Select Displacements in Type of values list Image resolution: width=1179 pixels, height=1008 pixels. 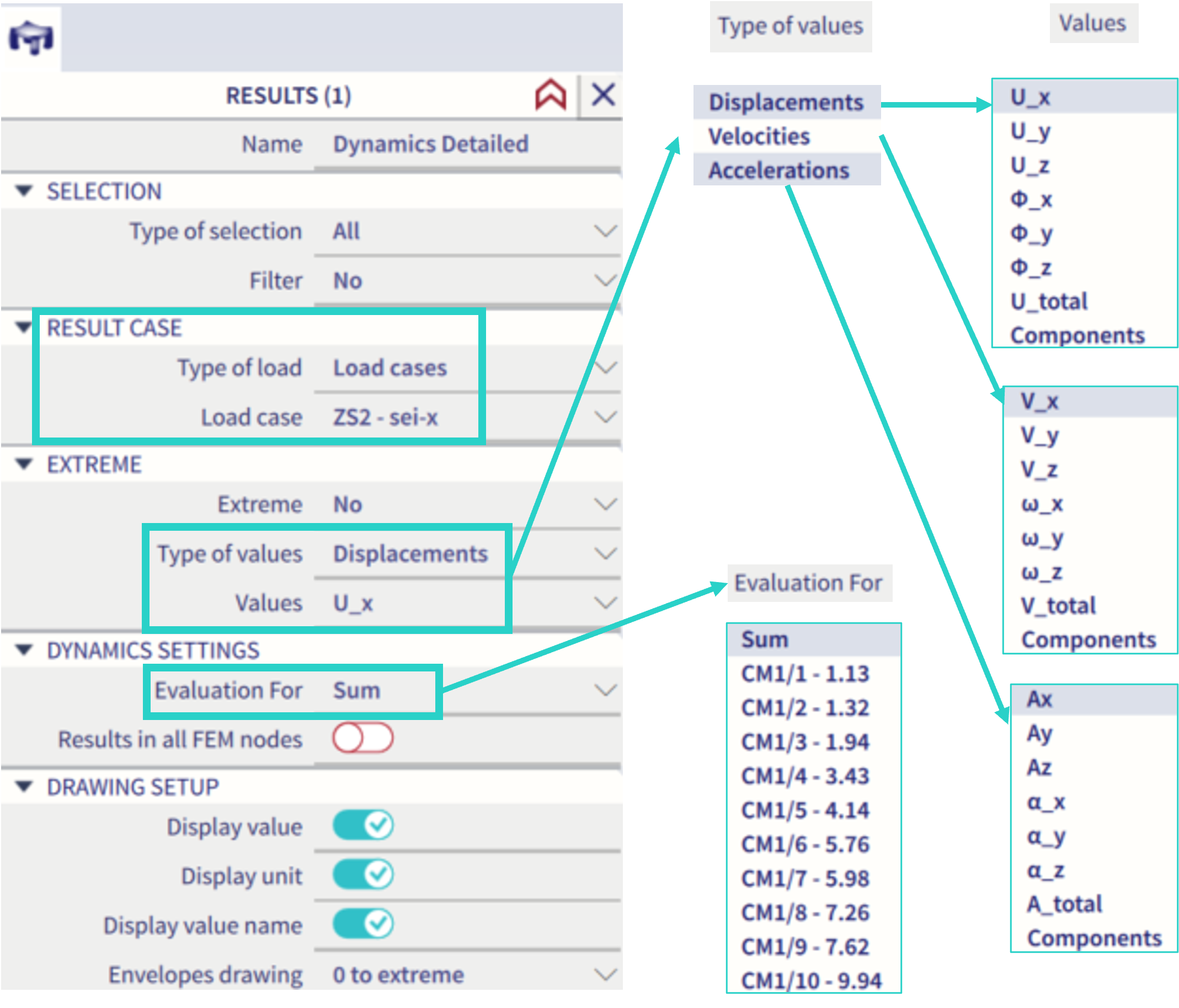click(x=786, y=103)
